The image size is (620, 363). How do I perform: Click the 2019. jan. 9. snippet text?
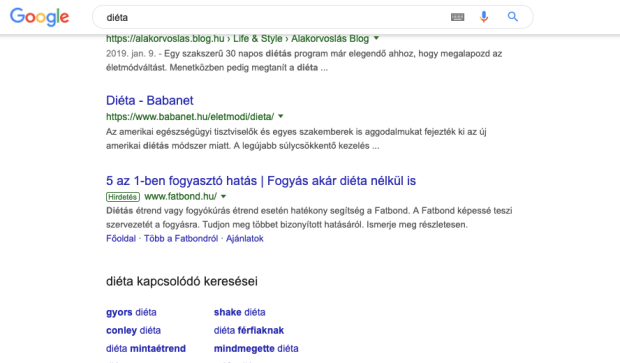pos(304,60)
